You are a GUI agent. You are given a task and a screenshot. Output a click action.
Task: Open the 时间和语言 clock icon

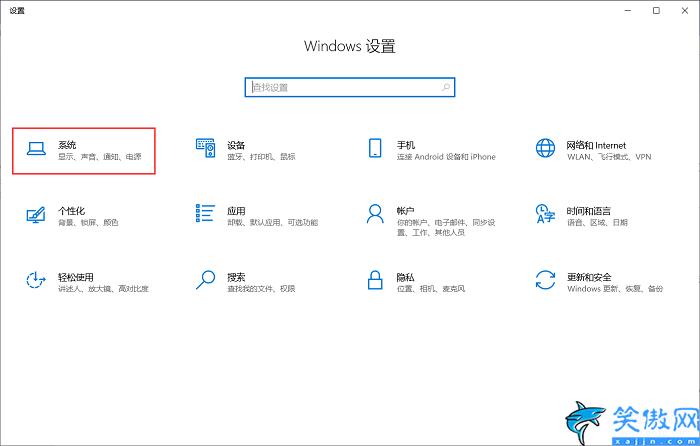(x=545, y=214)
